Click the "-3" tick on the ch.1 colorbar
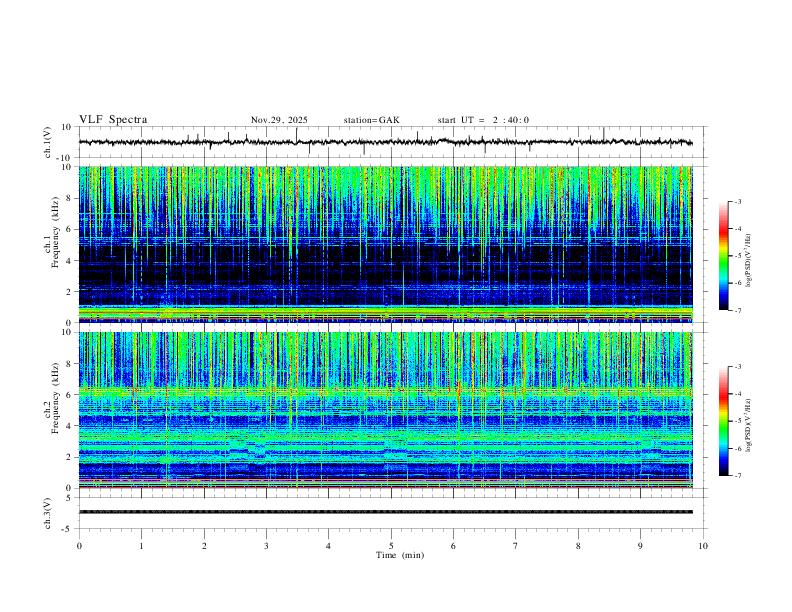This screenshot has width=792, height=612. coord(738,201)
